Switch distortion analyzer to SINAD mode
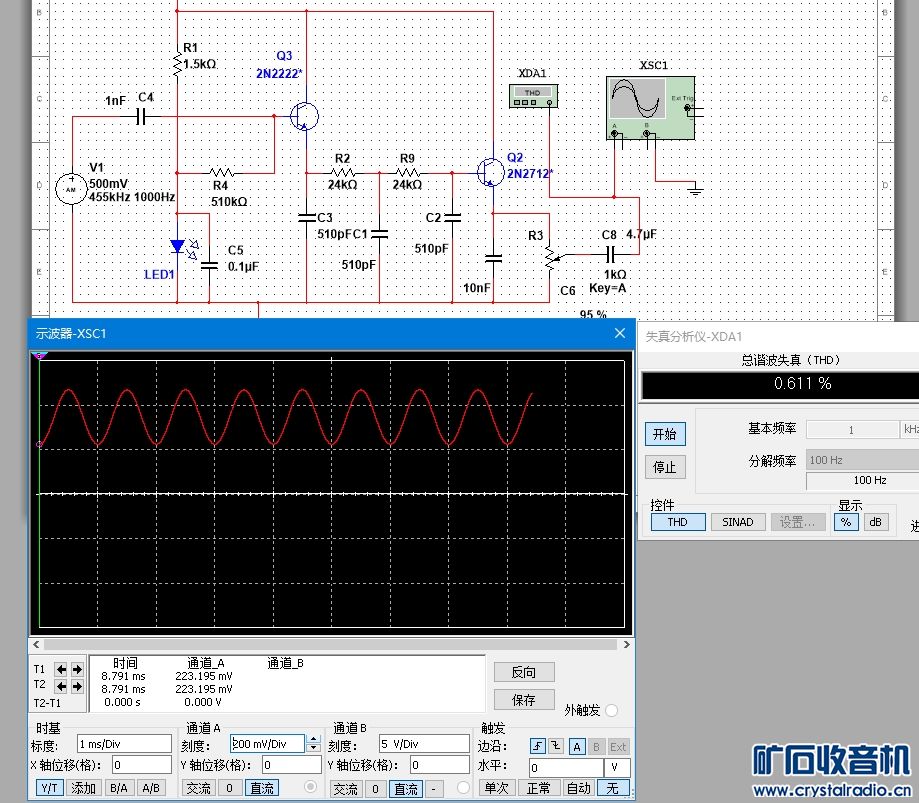 click(738, 522)
